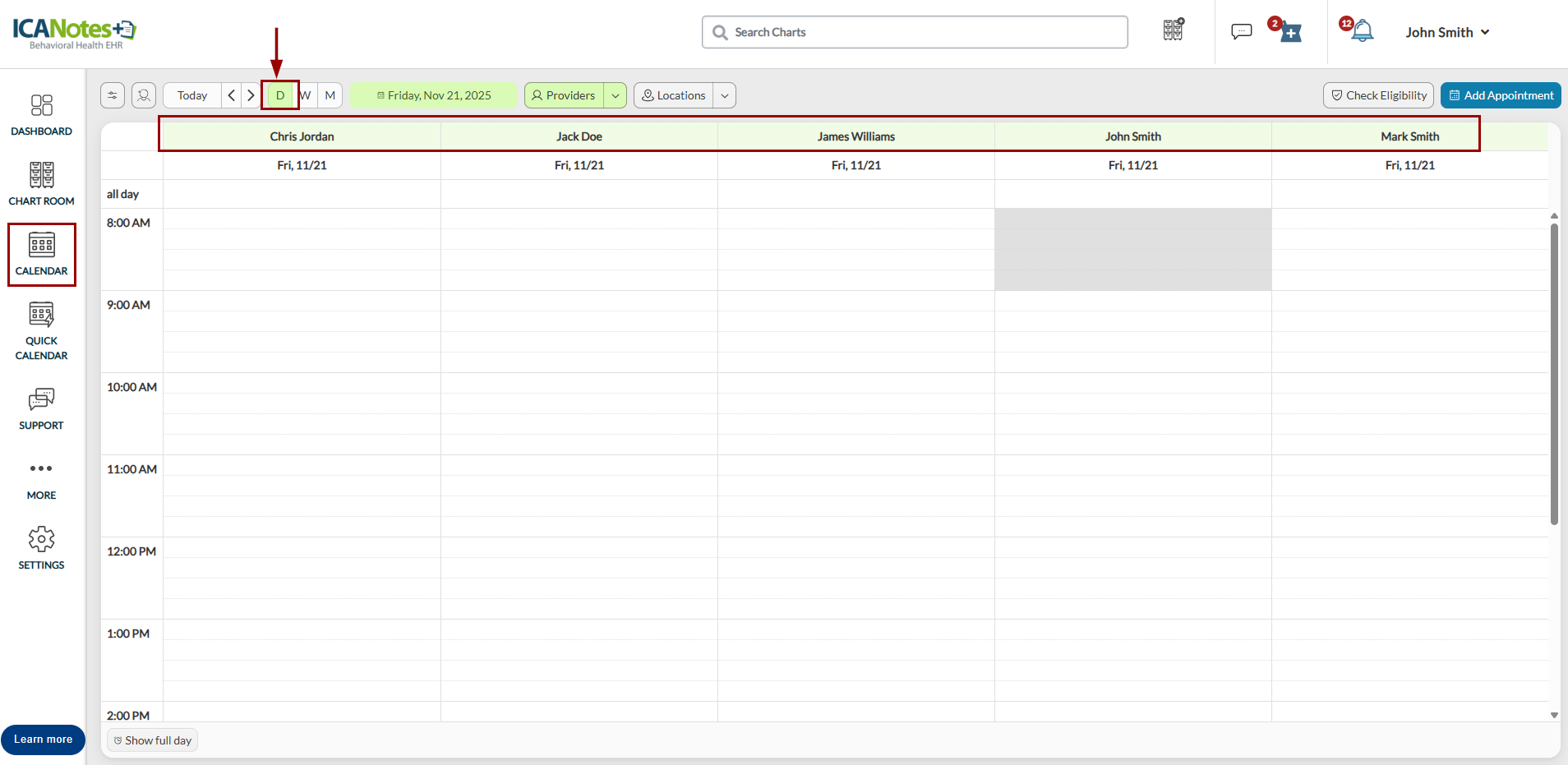Image resolution: width=1568 pixels, height=765 pixels.
Task: Click the patient search icon beside Today
Action: (144, 95)
